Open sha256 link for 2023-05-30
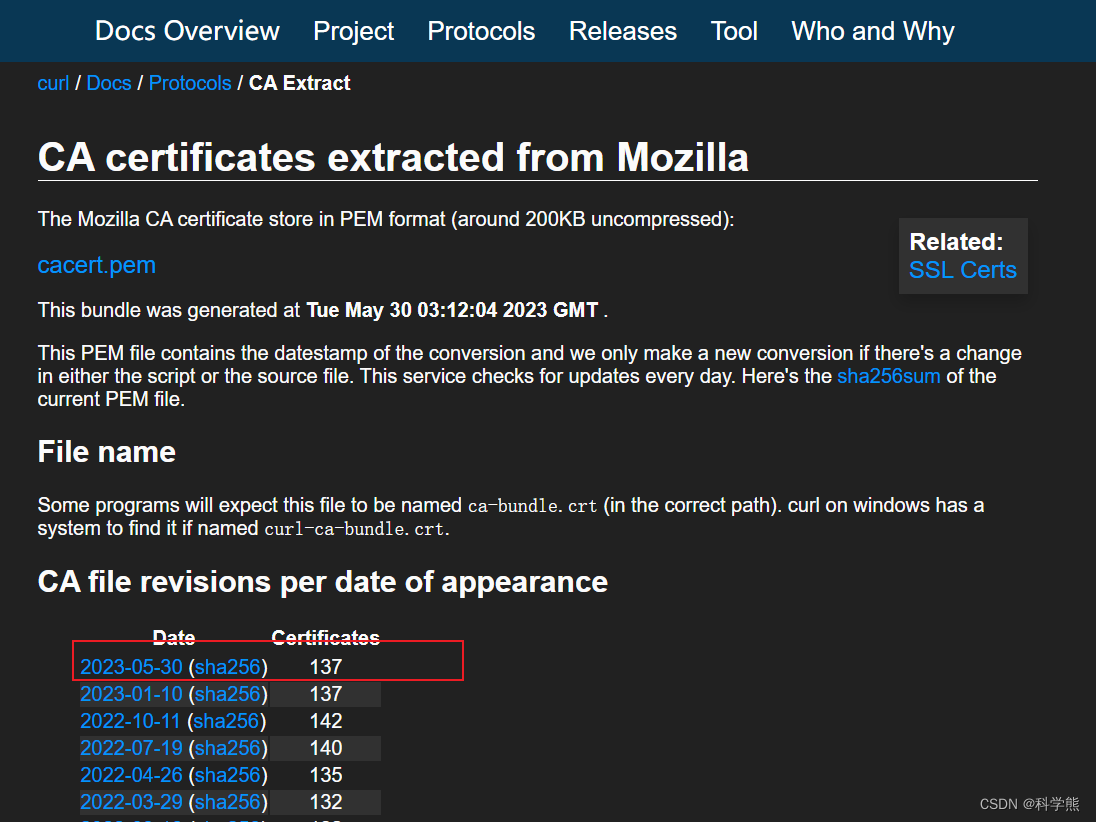Screen dimensions: 1096x822 pyautogui.click(x=228, y=667)
